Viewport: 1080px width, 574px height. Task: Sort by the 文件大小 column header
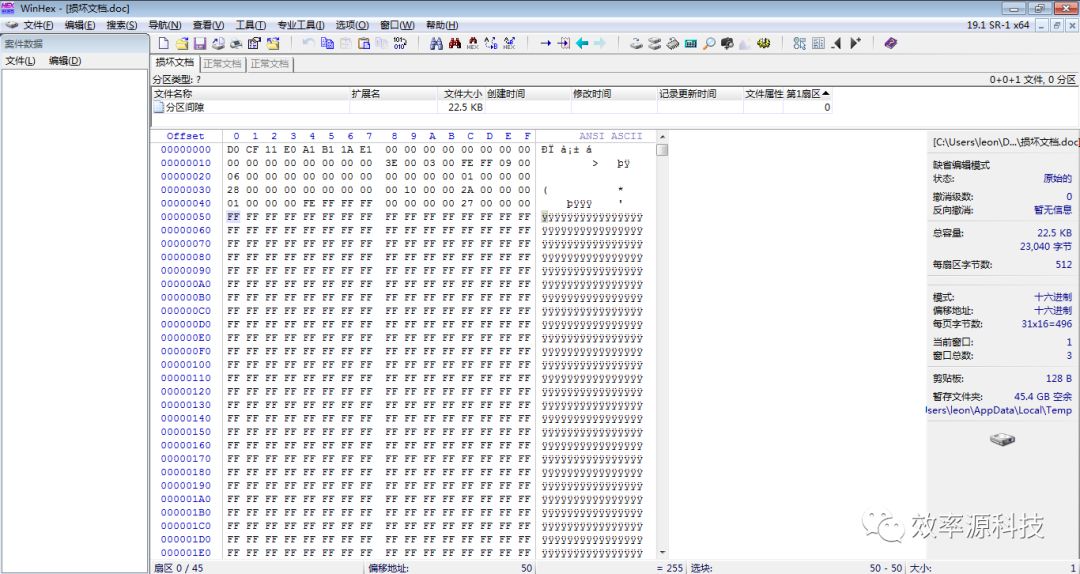pos(463,94)
